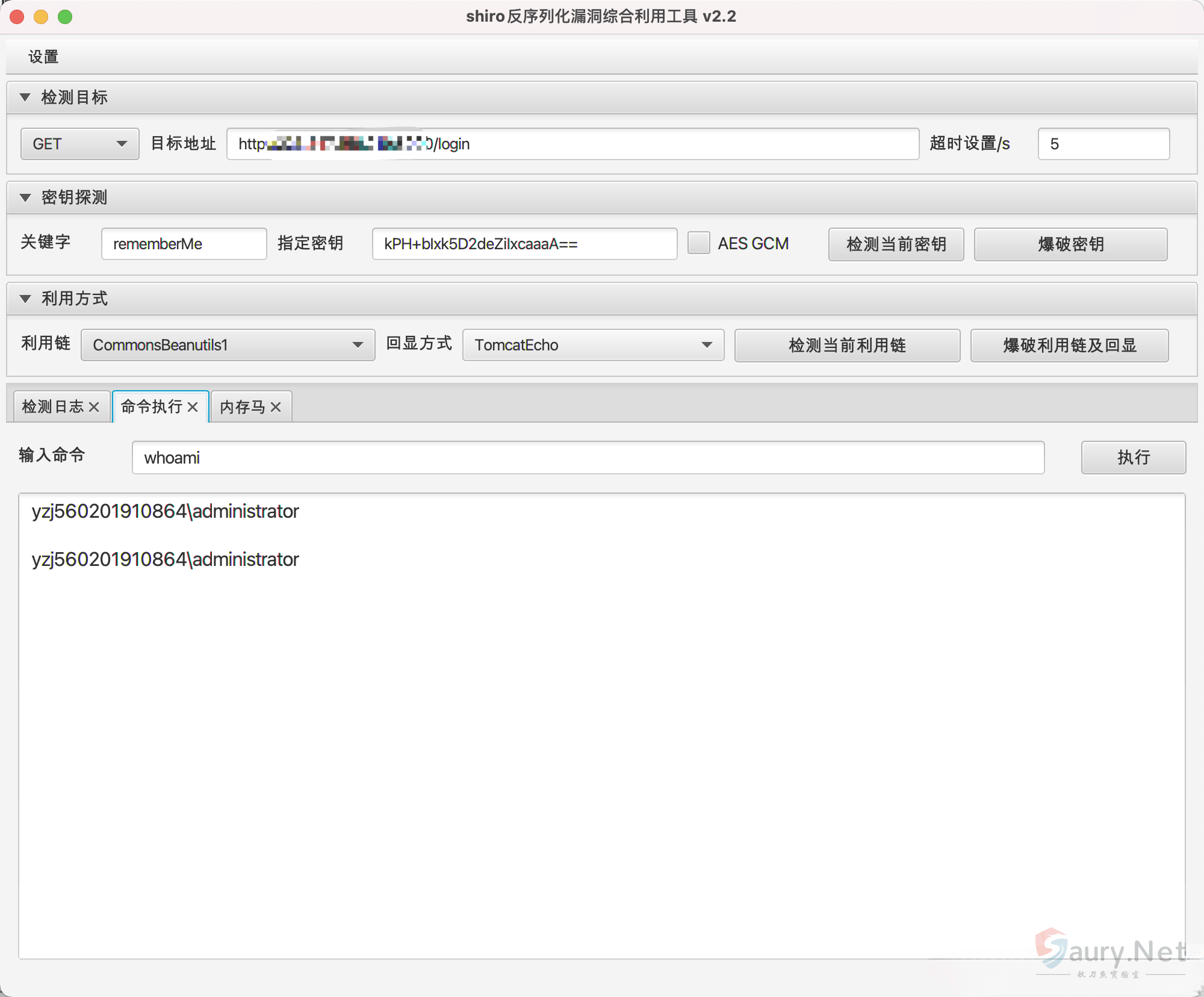The width and height of the screenshot is (1204, 997).
Task: Click the 爆破利用链及回显 button
Action: [1069, 345]
